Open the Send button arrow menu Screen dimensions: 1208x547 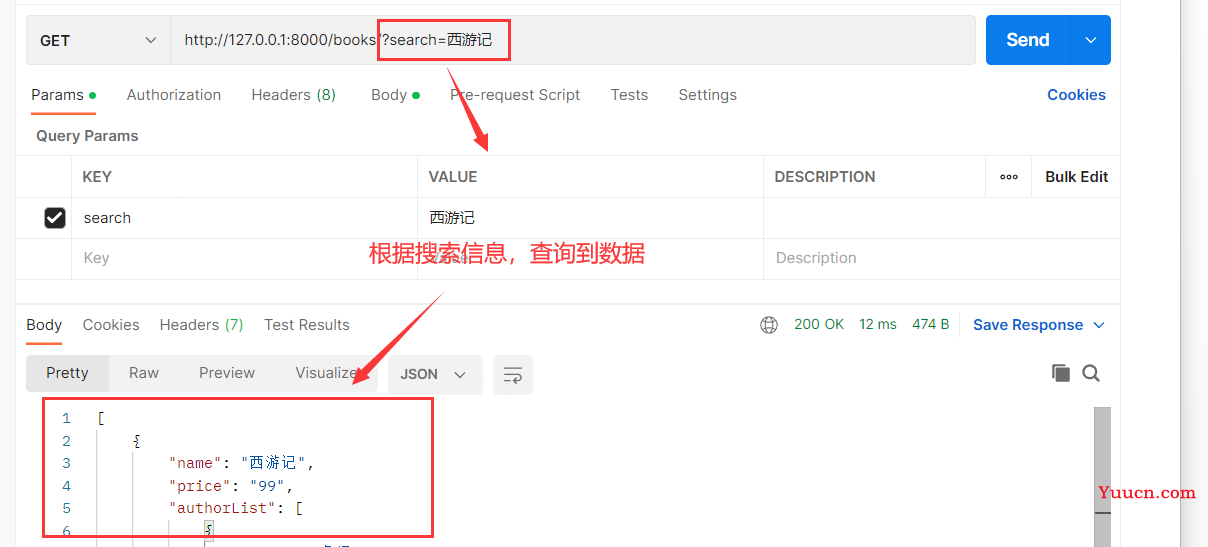pos(1090,40)
